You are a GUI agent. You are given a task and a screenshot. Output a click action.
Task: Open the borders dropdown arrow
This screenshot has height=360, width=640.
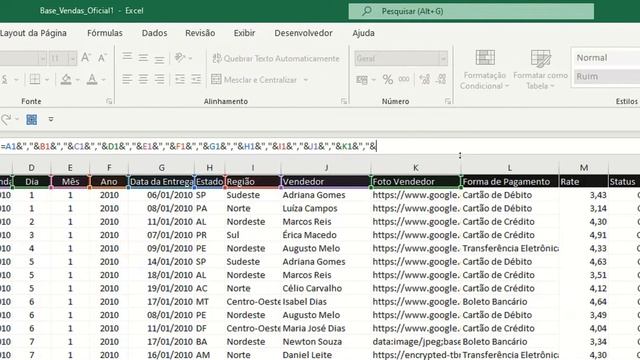tap(47, 80)
